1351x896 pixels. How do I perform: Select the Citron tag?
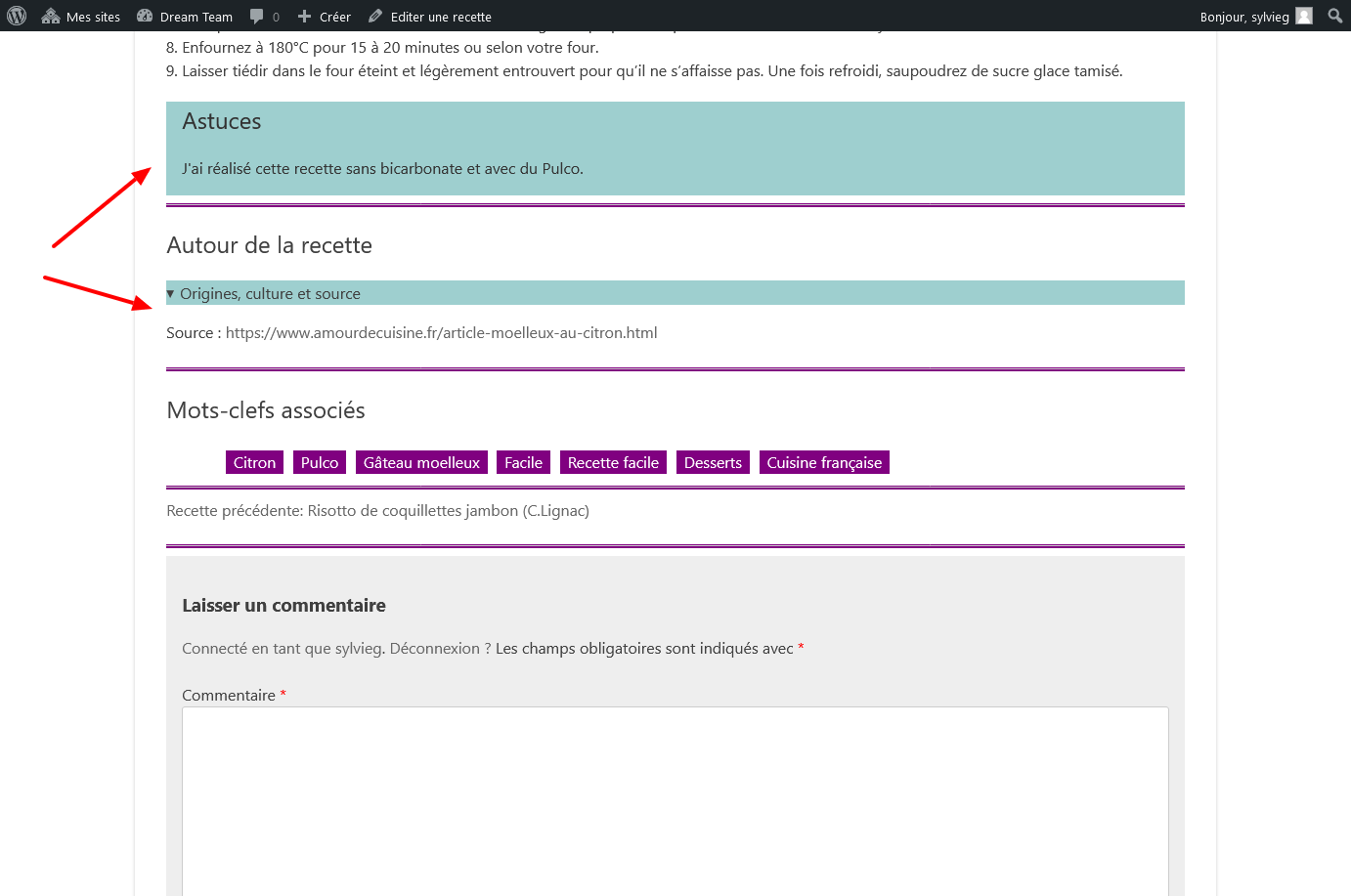coord(254,463)
